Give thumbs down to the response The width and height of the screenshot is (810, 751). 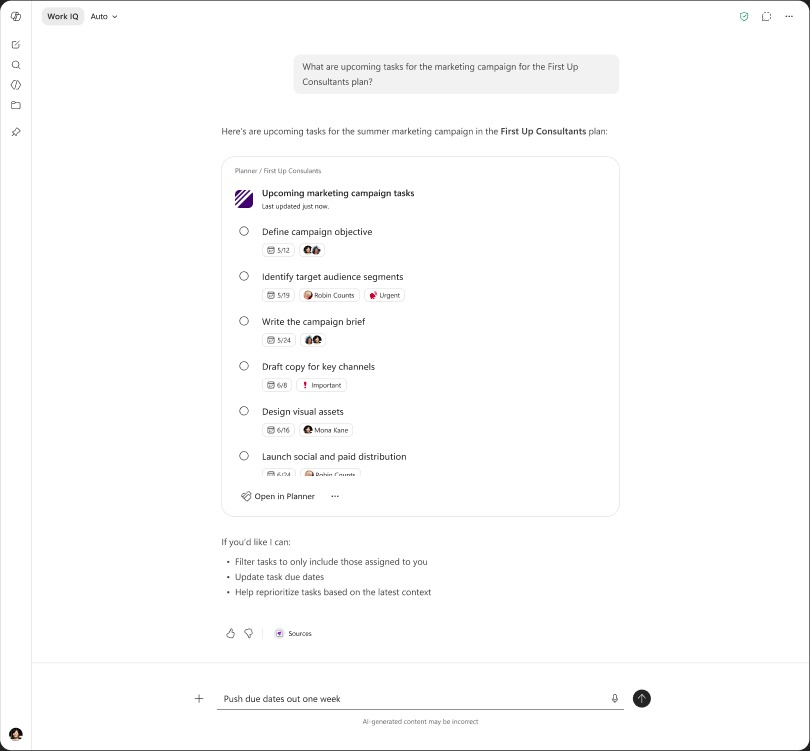[248, 633]
